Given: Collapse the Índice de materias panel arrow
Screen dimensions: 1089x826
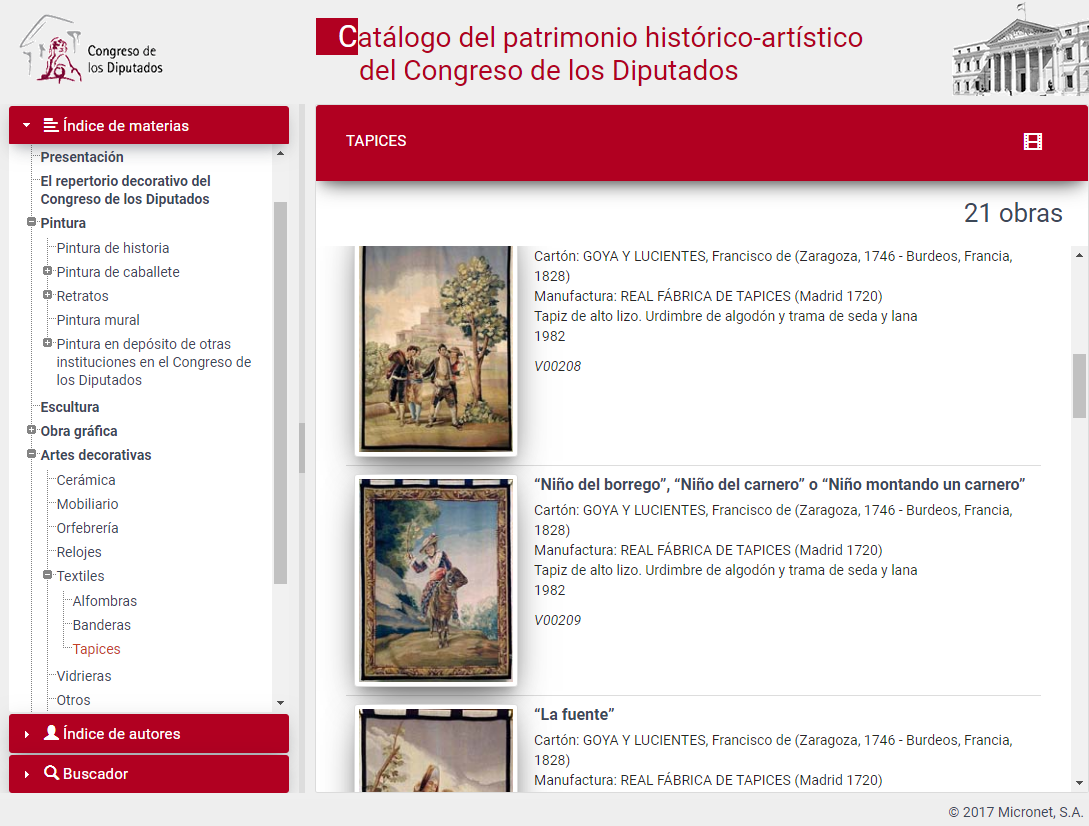Looking at the screenshot, I should coord(26,125).
